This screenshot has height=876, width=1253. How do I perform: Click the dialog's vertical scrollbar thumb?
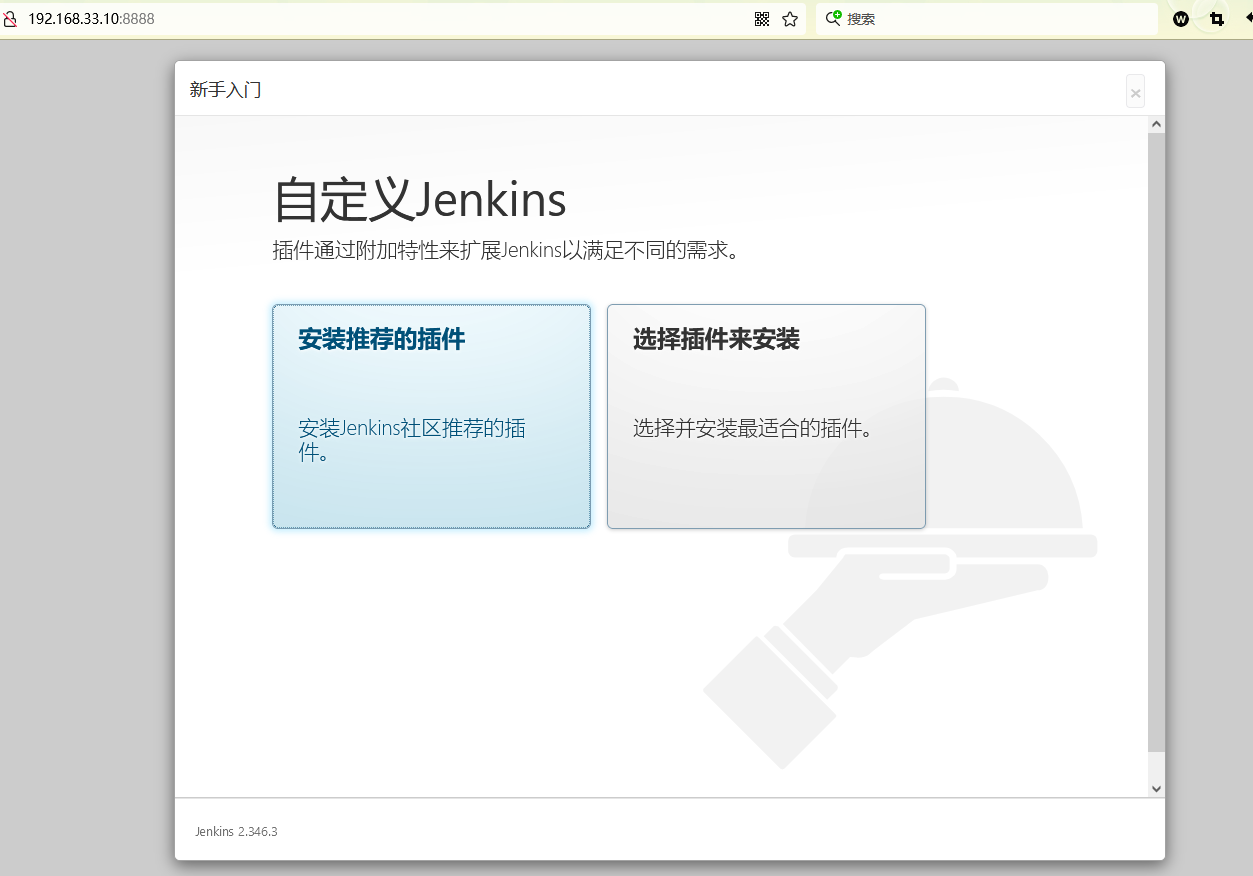(x=1156, y=440)
